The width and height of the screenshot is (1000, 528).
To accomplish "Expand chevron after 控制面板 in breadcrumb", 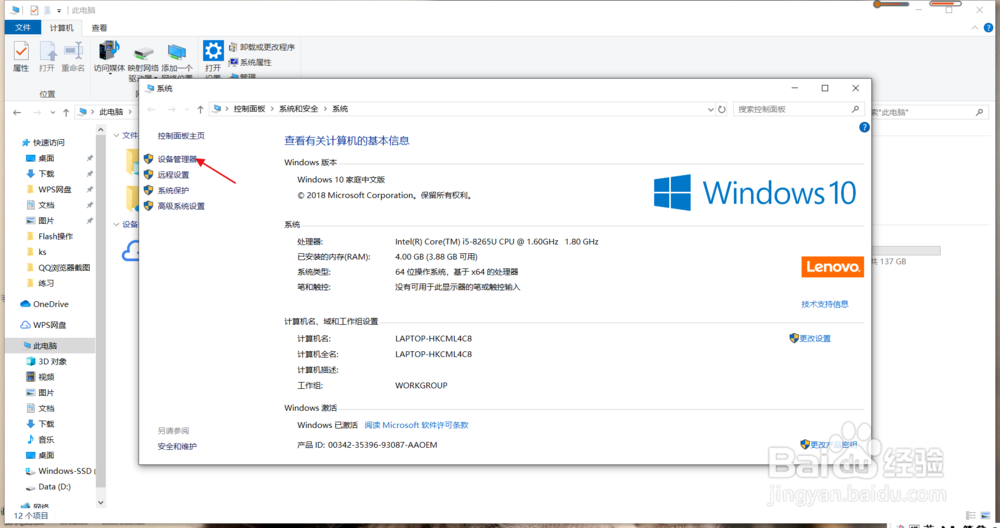I will tap(272, 109).
